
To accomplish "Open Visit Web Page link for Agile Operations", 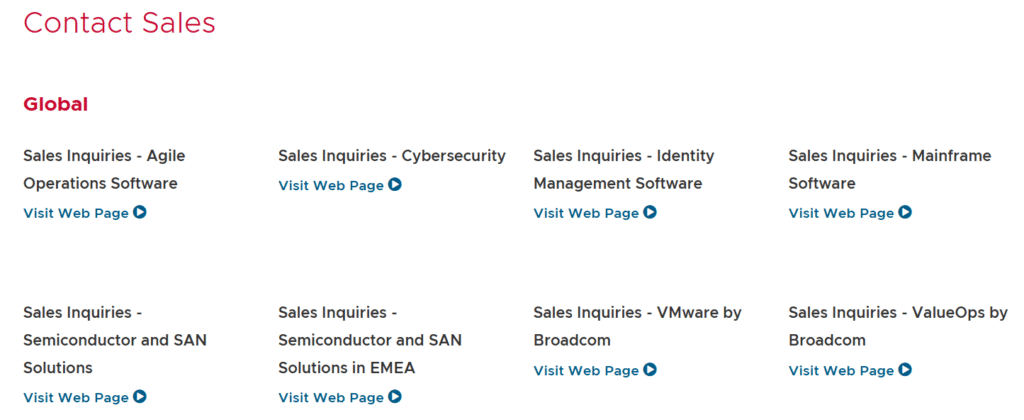I will (76, 213).
